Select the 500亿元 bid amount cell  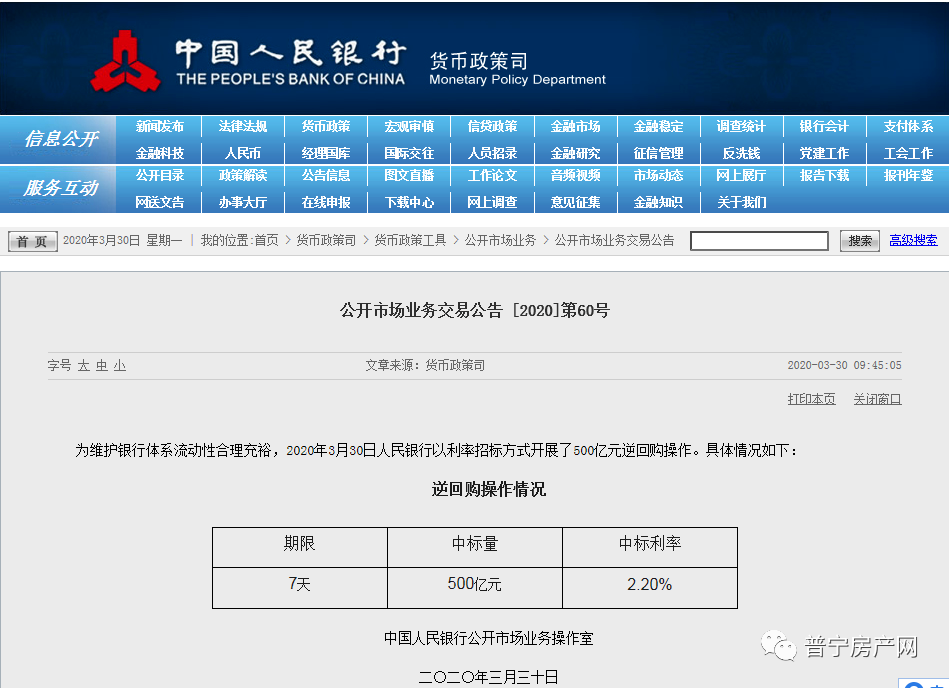coord(474,588)
